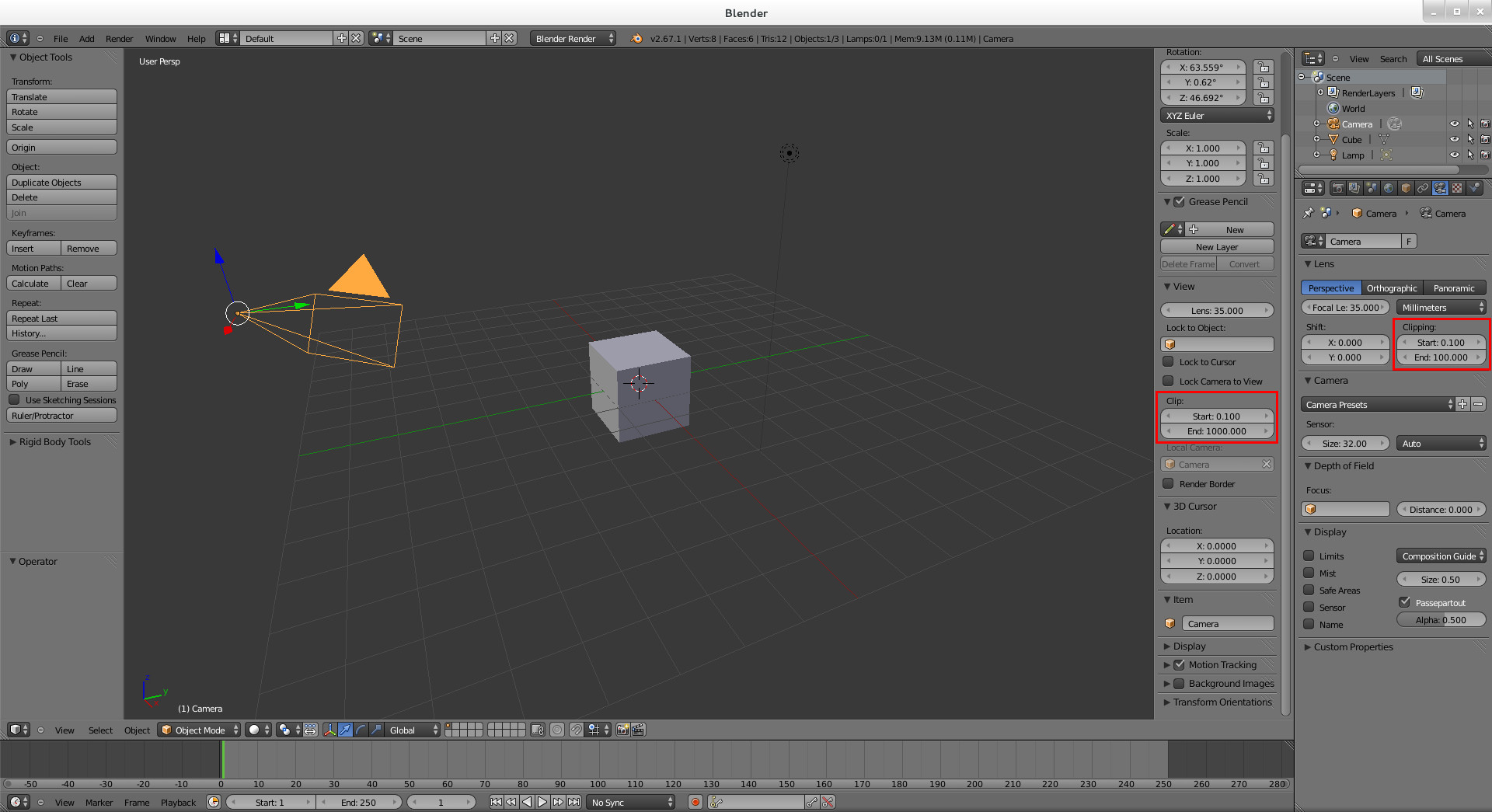The height and width of the screenshot is (812, 1492).
Task: Select the Scale manipulator icon
Action: coord(376,730)
